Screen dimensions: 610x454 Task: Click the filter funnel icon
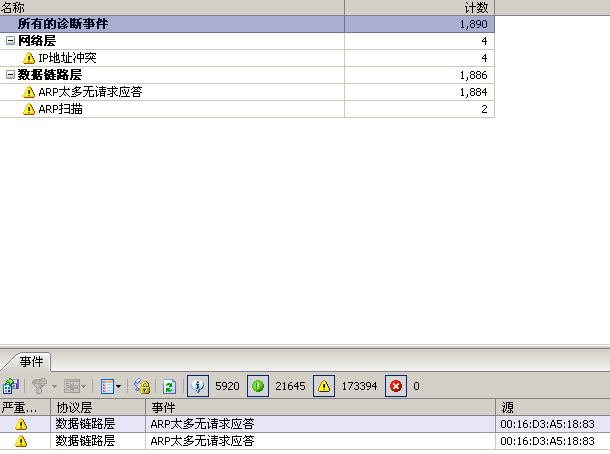point(39,386)
